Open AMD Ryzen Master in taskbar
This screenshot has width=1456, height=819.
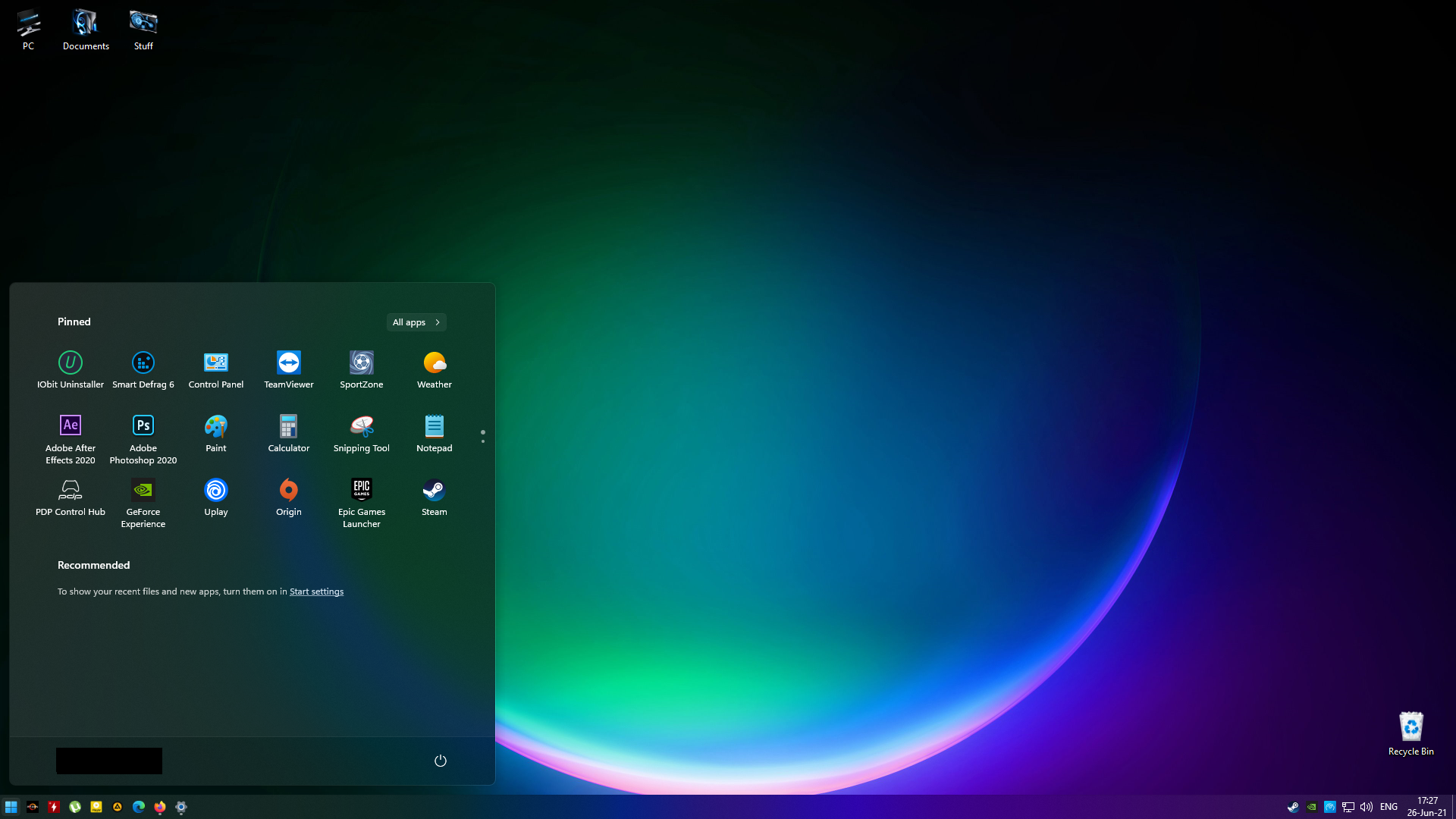click(x=33, y=807)
